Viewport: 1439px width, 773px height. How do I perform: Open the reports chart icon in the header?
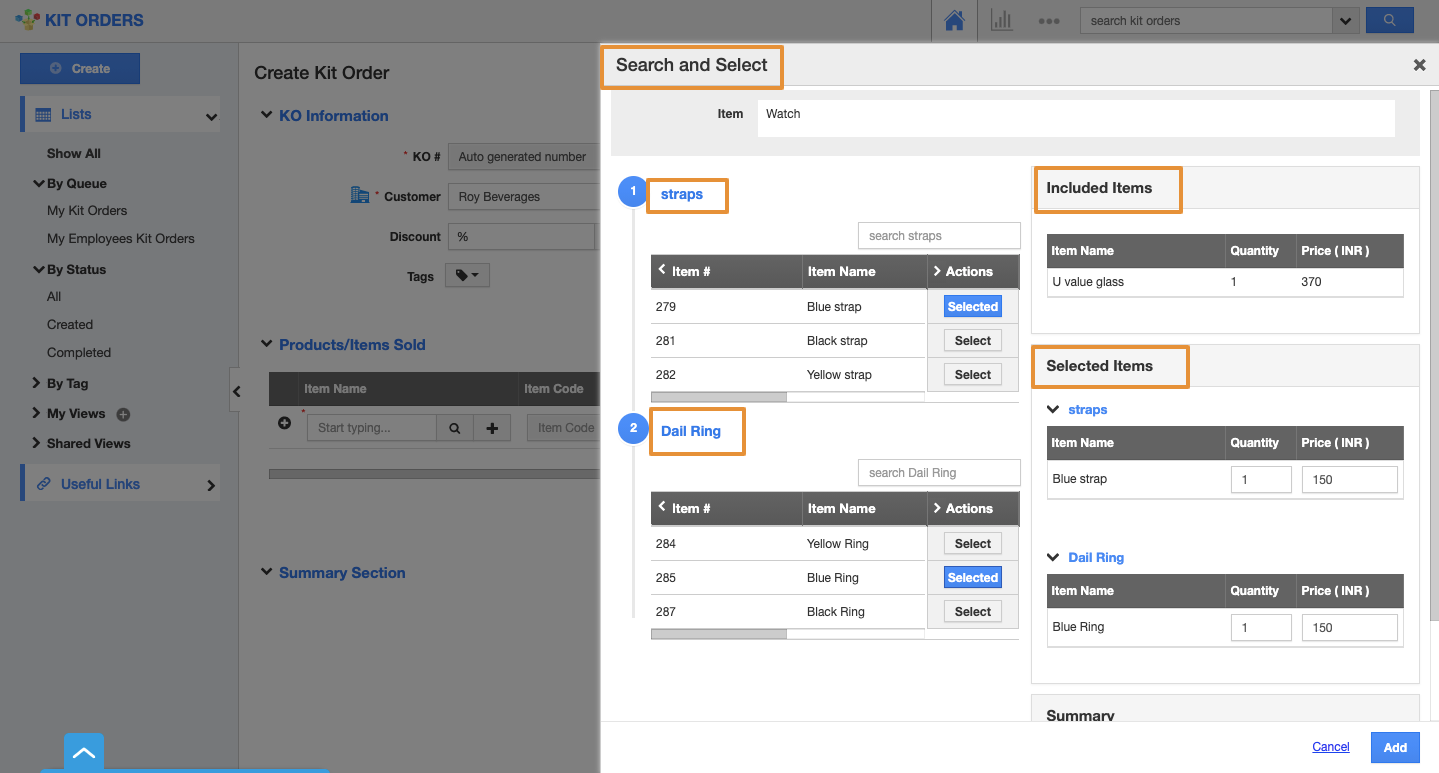click(1001, 20)
